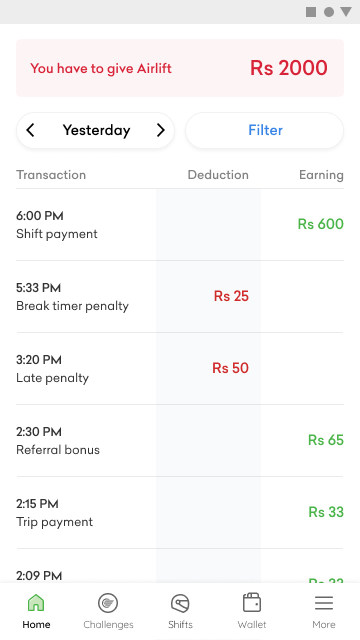
Task: Select the Yesterday date label
Action: 96,130
